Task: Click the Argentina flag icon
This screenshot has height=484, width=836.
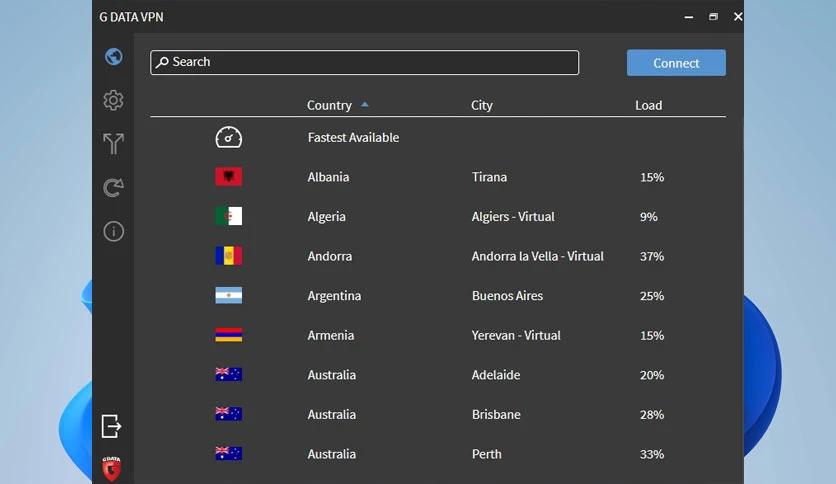Action: tap(229, 295)
